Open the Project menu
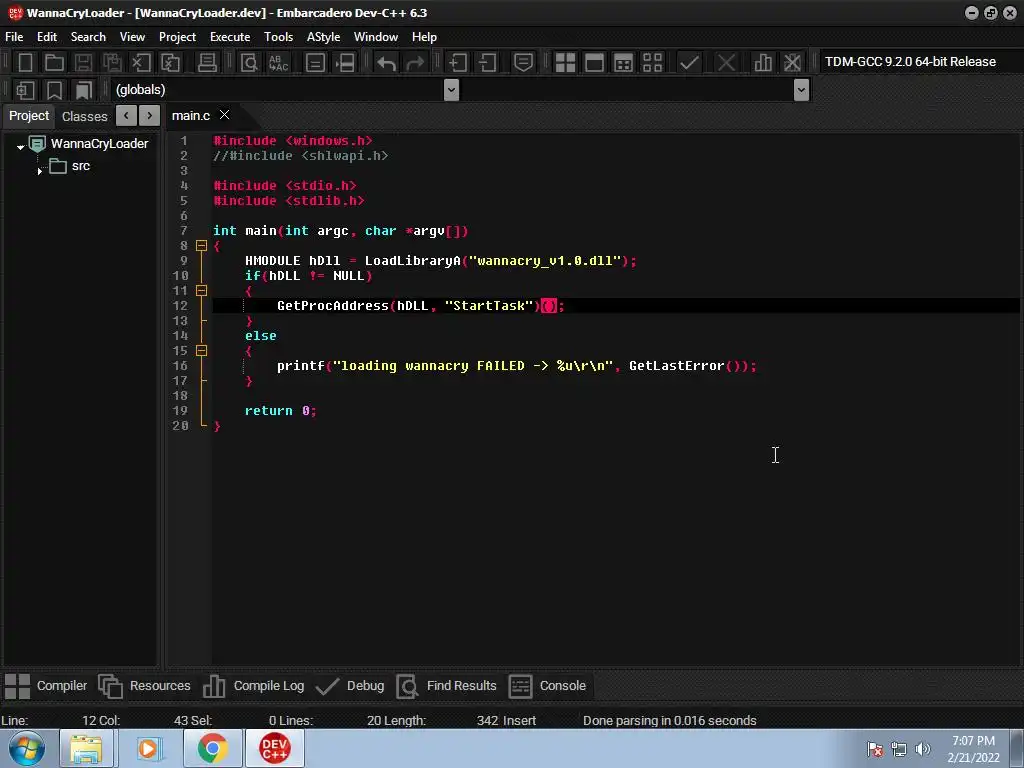Image resolution: width=1024 pixels, height=768 pixels. click(177, 37)
